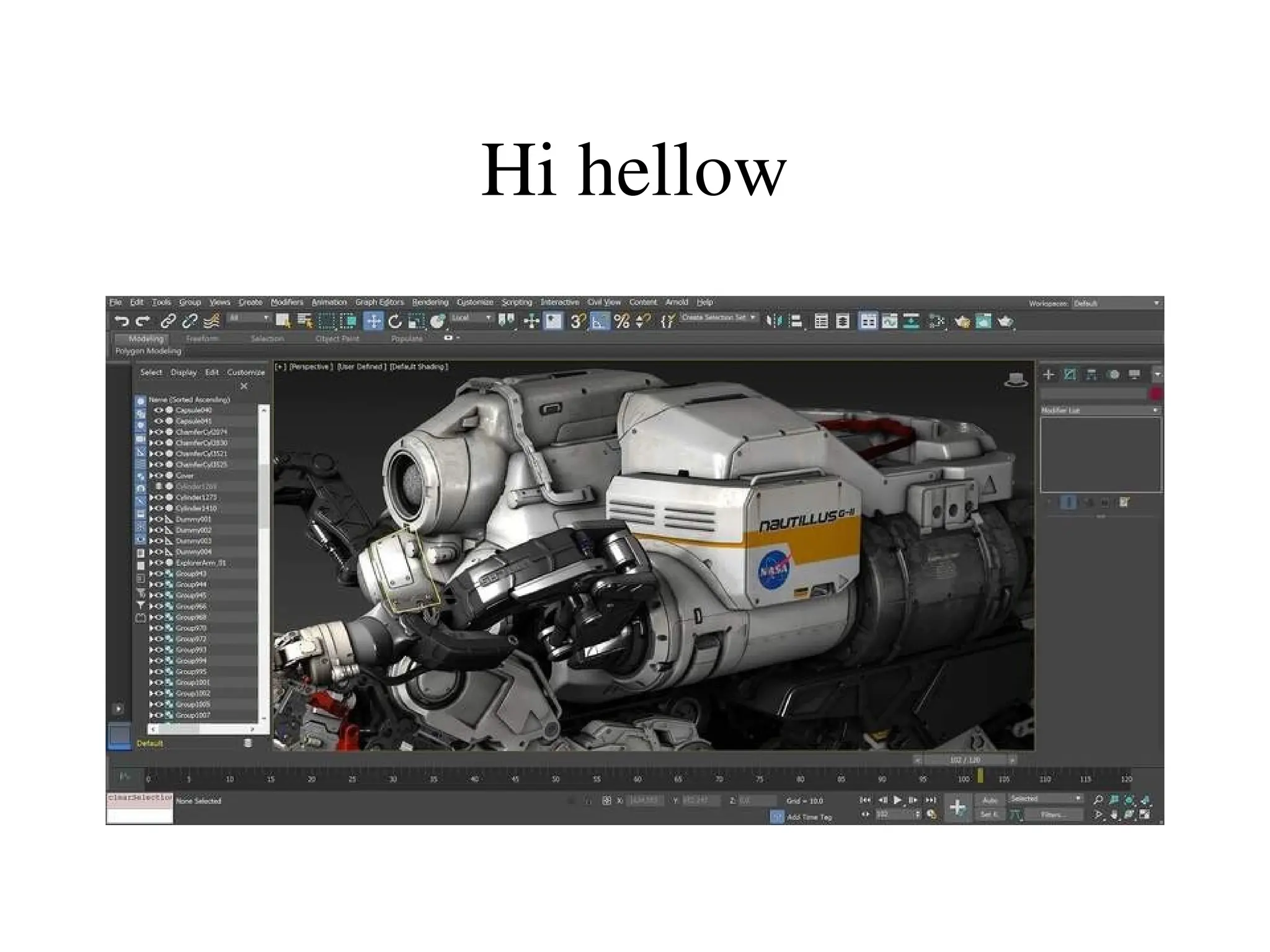Activate the Select and Place tool

pos(438,321)
